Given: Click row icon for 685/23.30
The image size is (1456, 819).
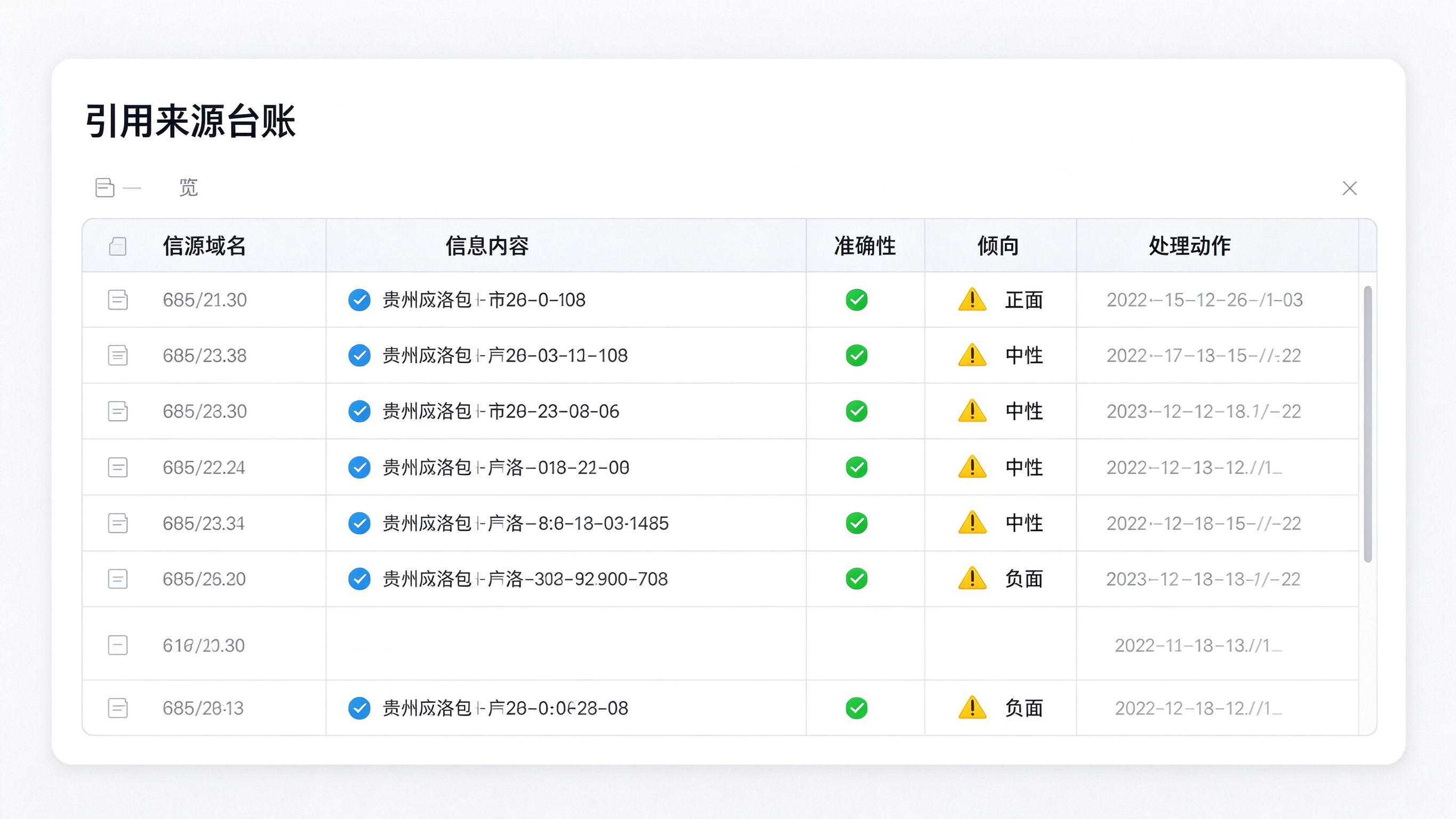Looking at the screenshot, I should point(117,411).
